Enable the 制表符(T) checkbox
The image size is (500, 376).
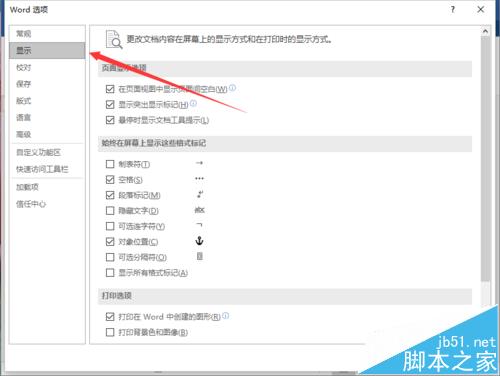110,164
